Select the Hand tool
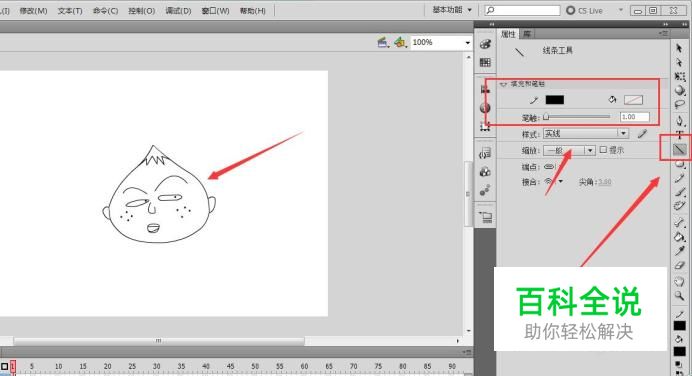 tap(680, 282)
